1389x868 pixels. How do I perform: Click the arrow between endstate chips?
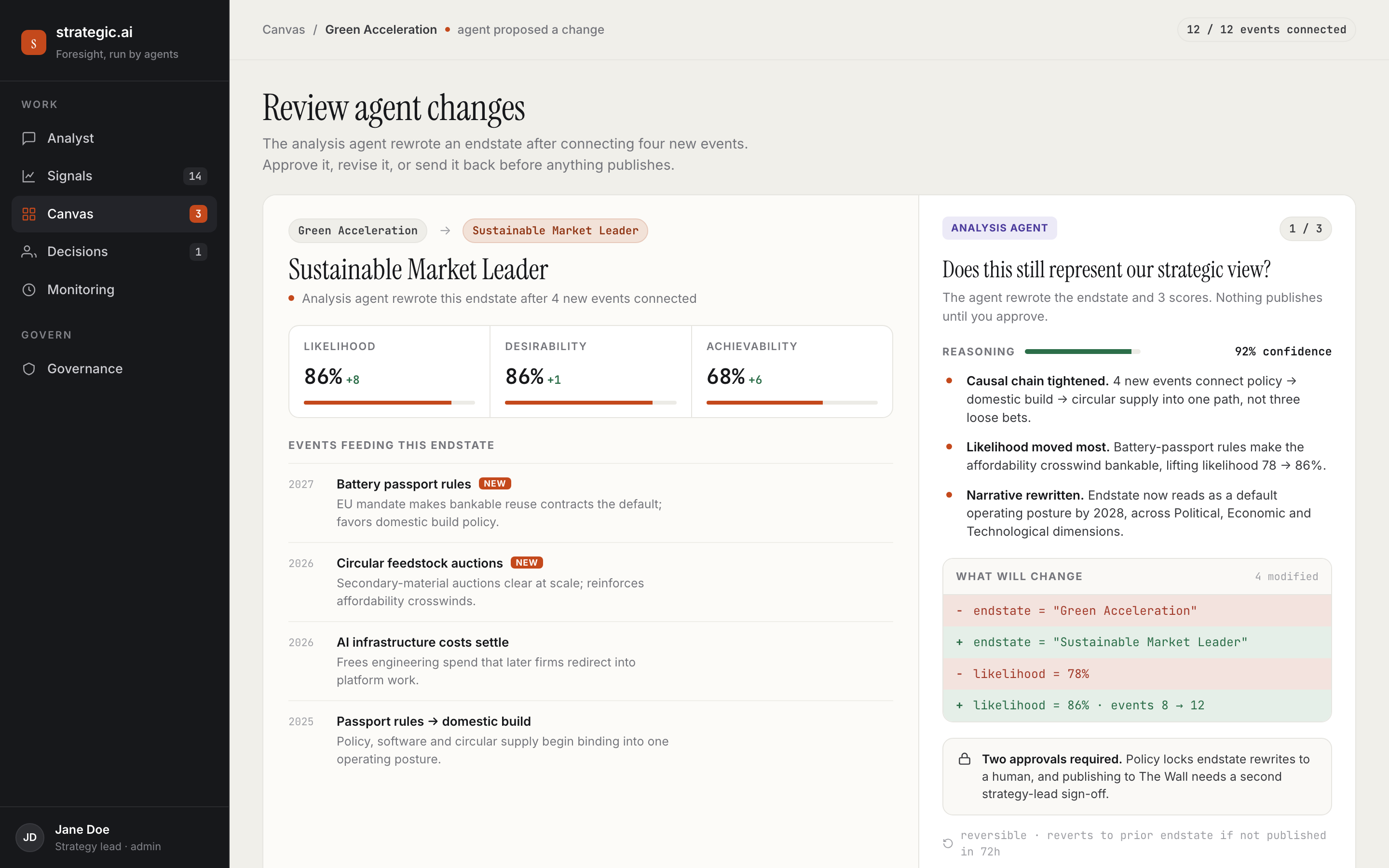pos(445,231)
